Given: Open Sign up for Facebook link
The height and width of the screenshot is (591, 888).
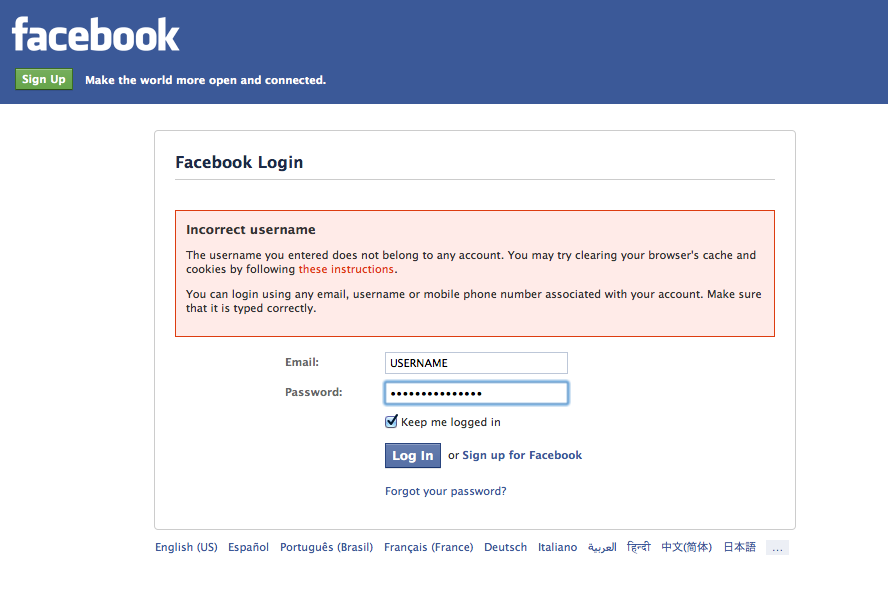Looking at the screenshot, I should (x=522, y=455).
